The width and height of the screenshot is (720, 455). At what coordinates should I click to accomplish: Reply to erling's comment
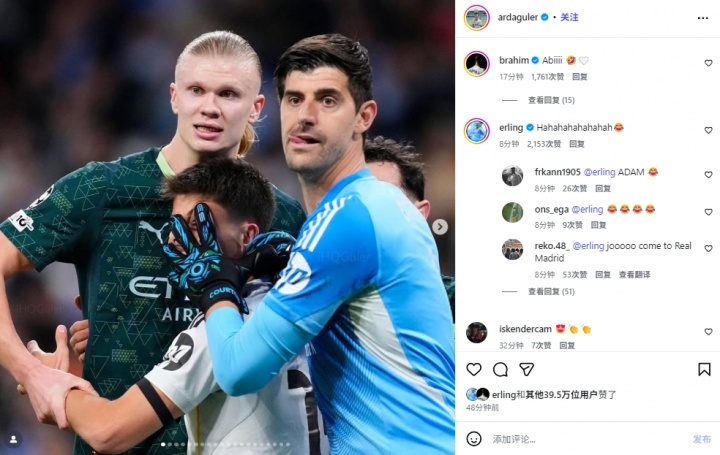[577, 144]
